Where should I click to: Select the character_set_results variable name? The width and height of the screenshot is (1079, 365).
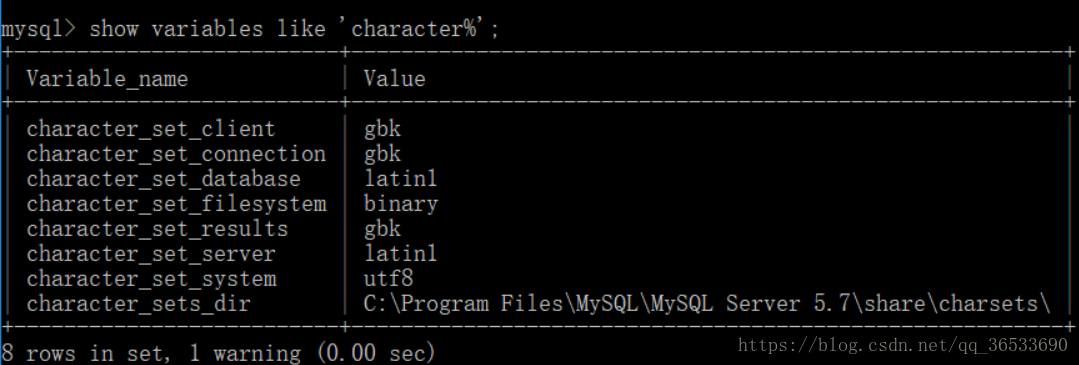pos(157,229)
